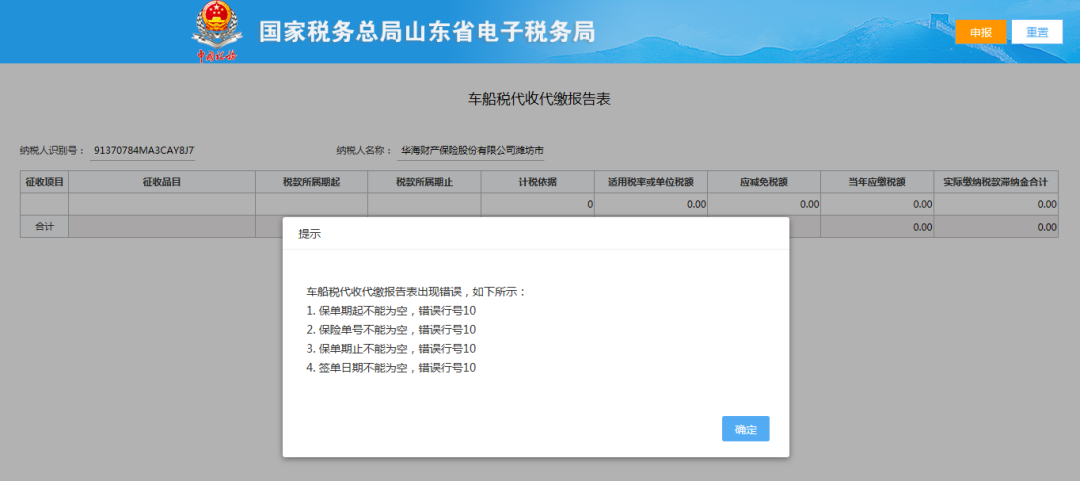Viewport: 1080px width, 481px height.
Task: Click the 计税依据 column header
Action: coord(538,182)
